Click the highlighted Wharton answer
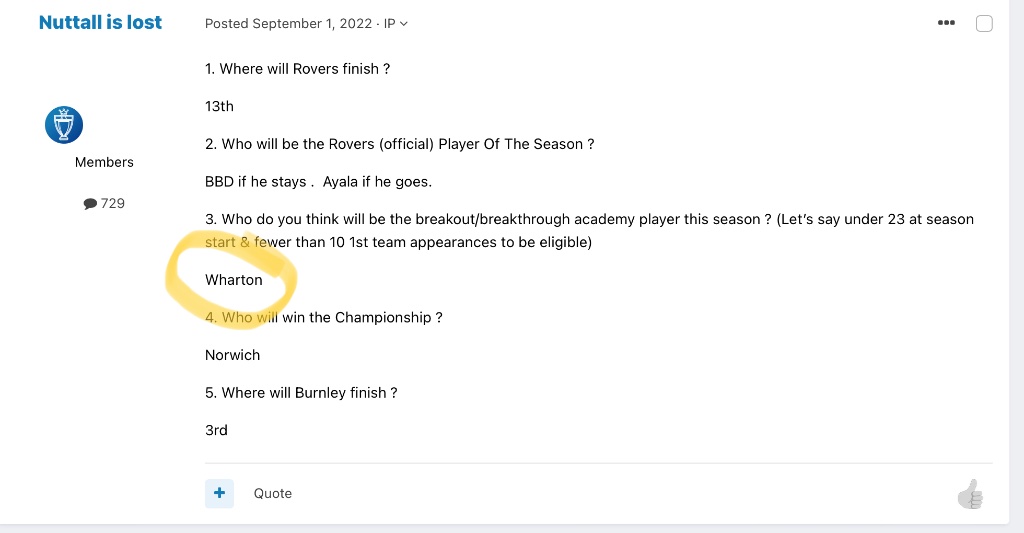This screenshot has height=533, width=1024. (x=234, y=280)
